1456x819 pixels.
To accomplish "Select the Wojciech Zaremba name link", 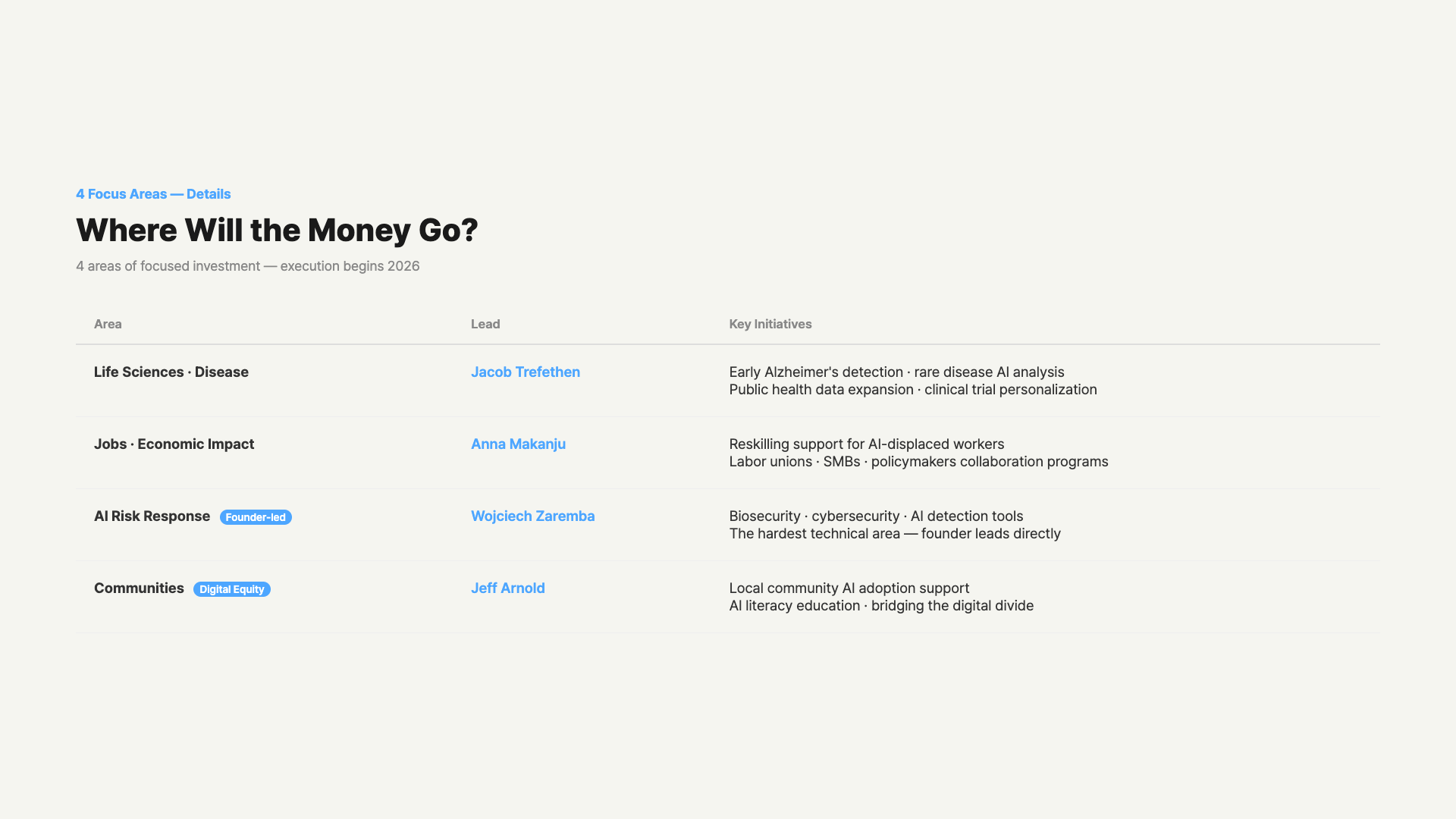I will click(x=532, y=516).
